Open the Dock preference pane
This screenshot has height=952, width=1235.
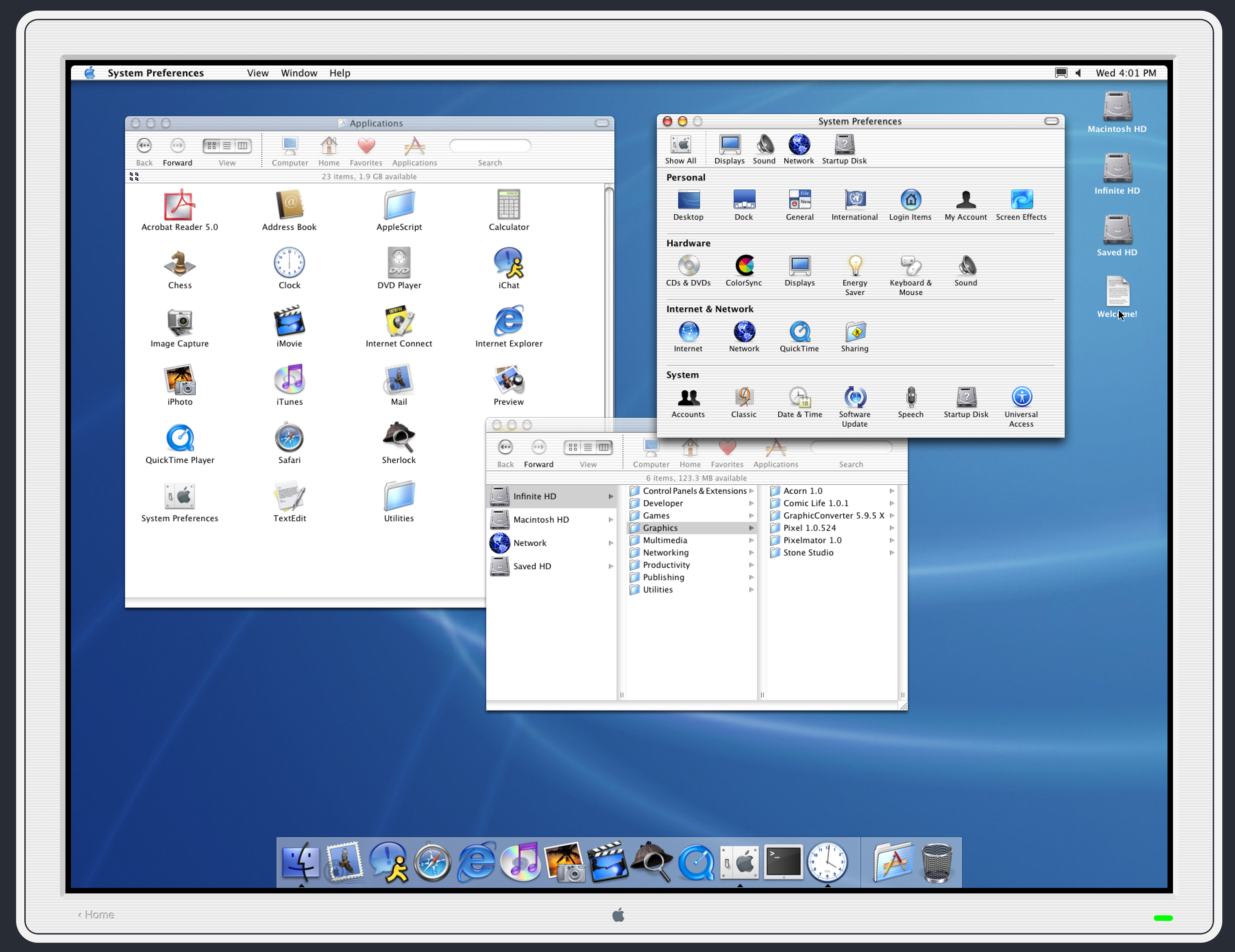pos(744,205)
